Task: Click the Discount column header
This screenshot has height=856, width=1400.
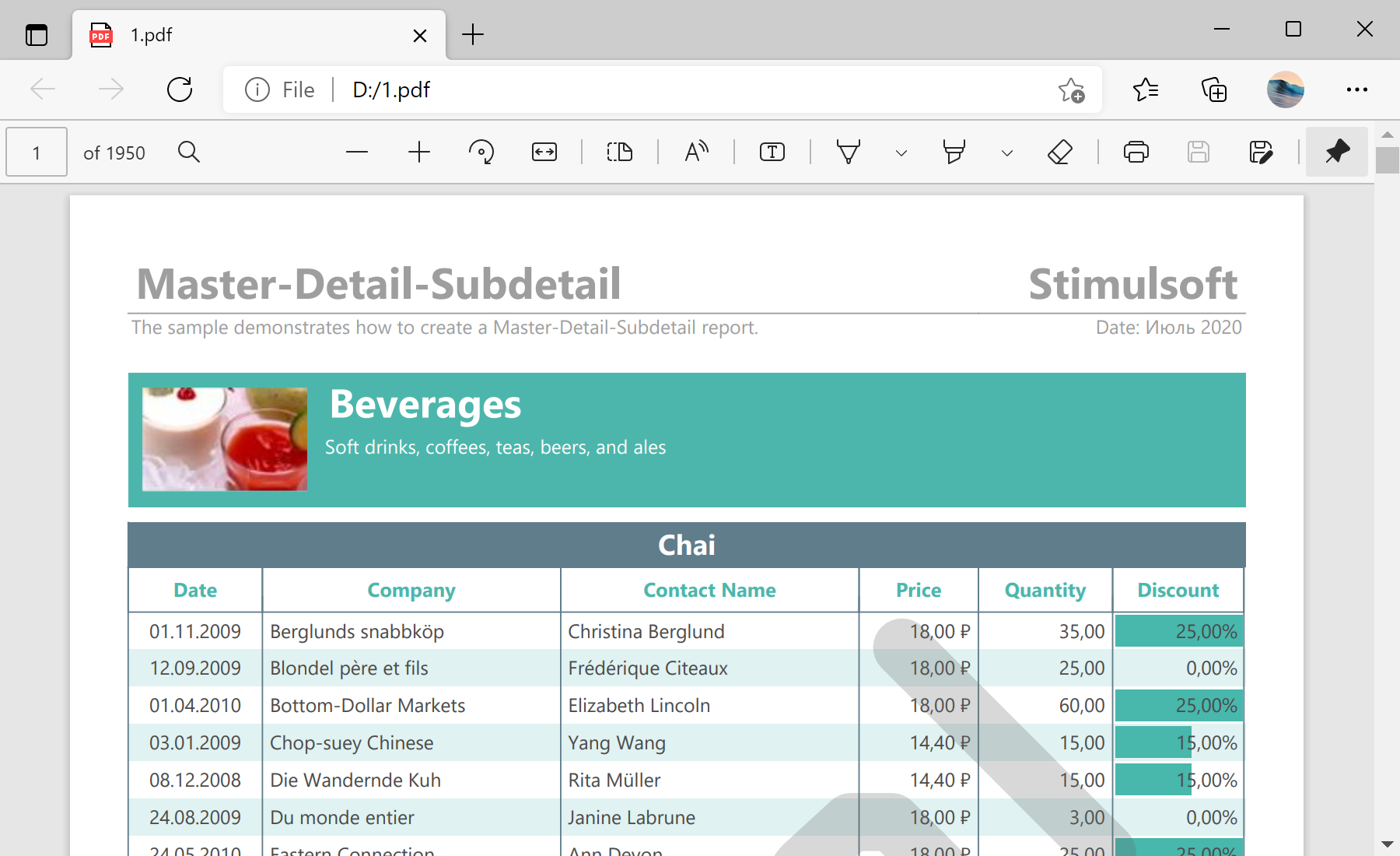Action: click(x=1178, y=591)
